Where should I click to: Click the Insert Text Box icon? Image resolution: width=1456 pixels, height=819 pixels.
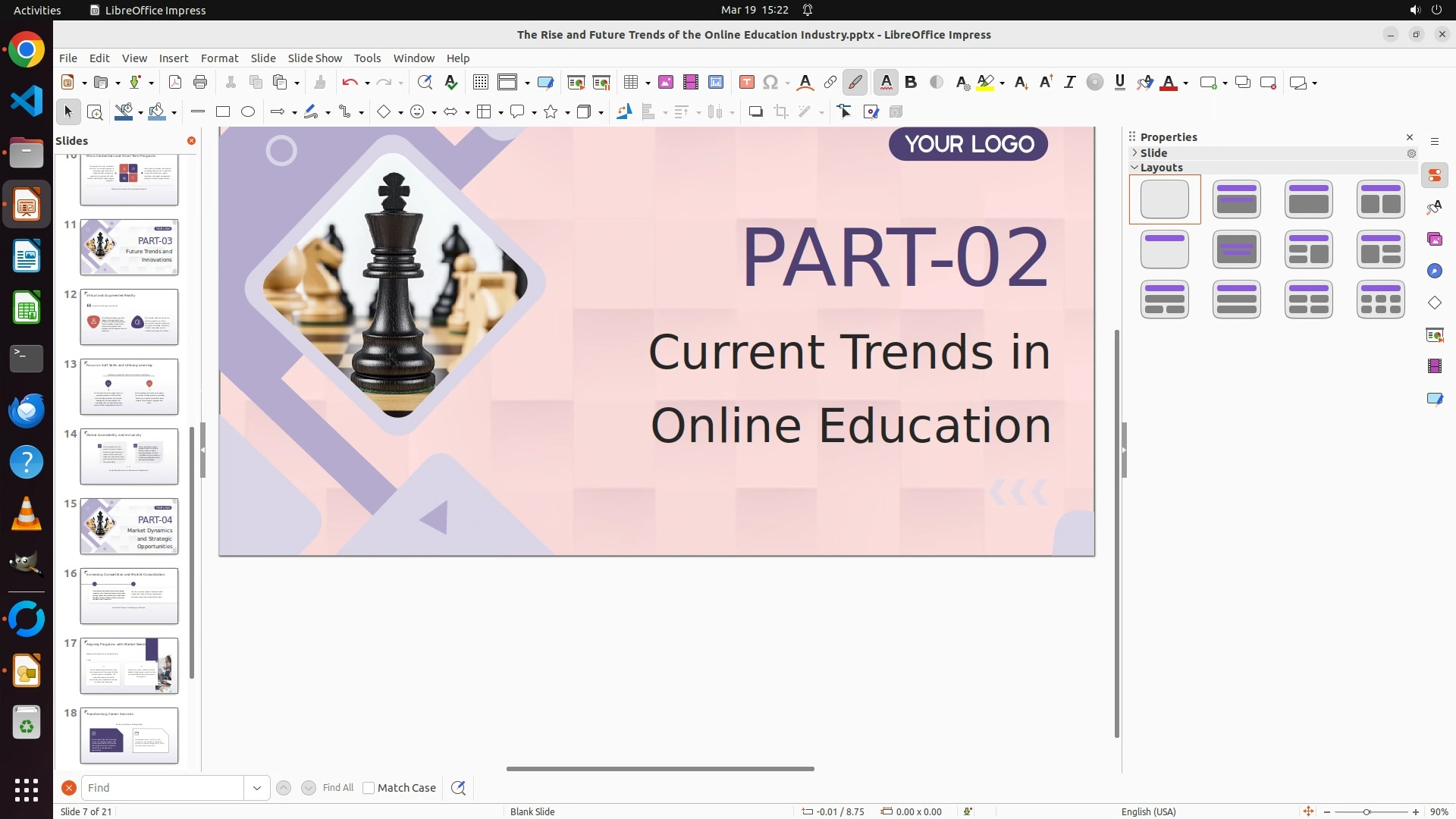[x=747, y=83]
